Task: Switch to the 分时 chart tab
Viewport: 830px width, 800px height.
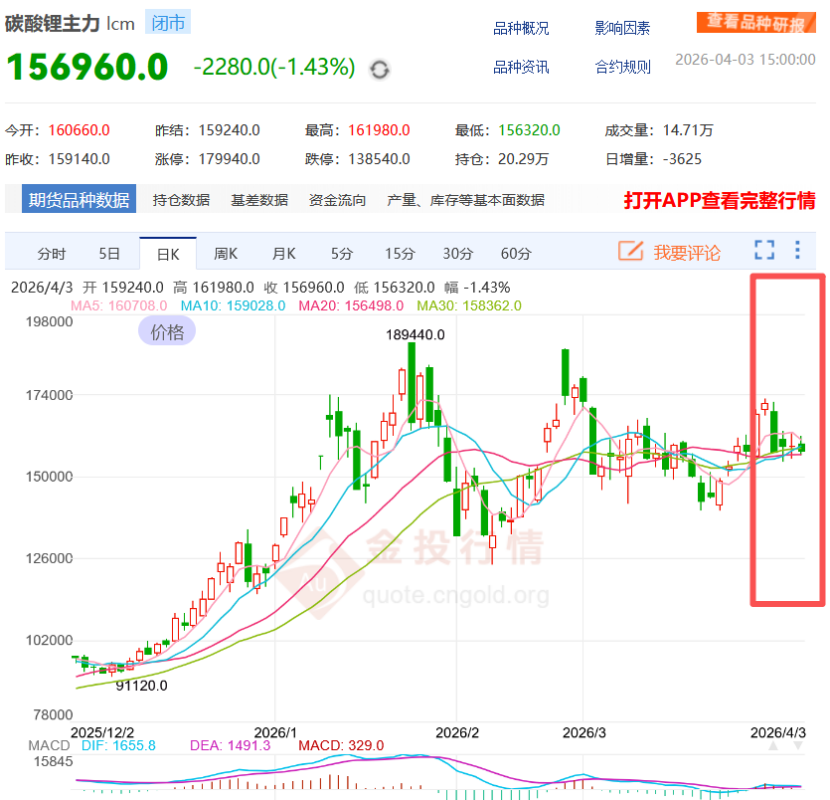Action: 50,254
